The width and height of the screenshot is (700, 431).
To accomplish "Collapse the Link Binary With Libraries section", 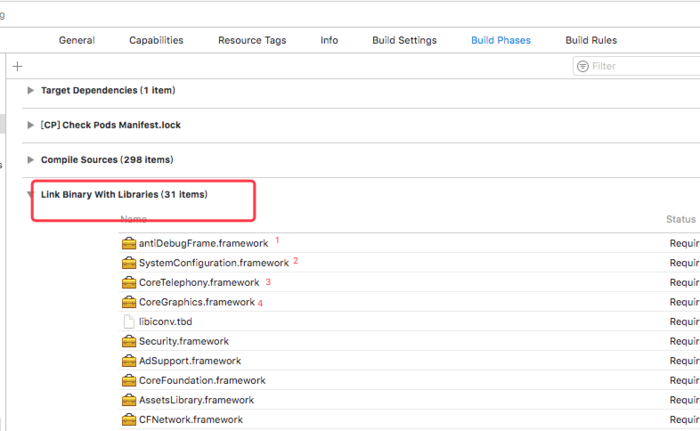I will click(31, 195).
